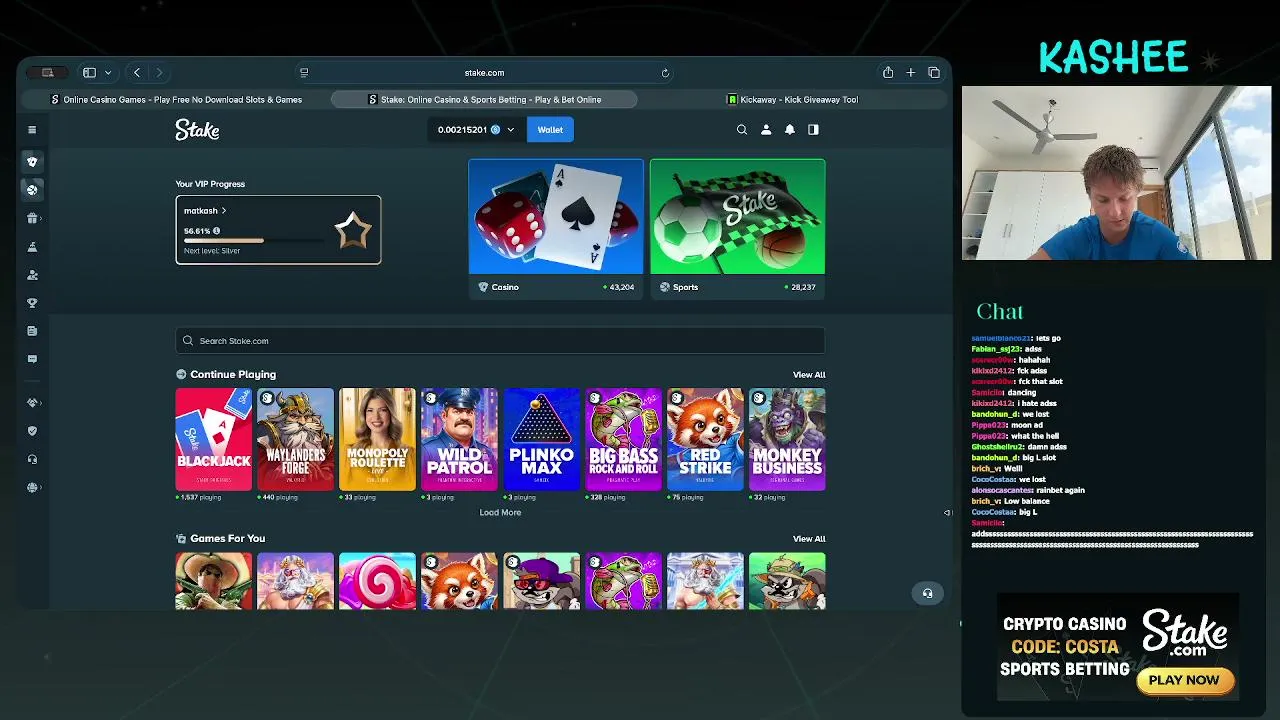Switch to the Online Casino Games tab
1280x720 pixels.
tap(177, 99)
